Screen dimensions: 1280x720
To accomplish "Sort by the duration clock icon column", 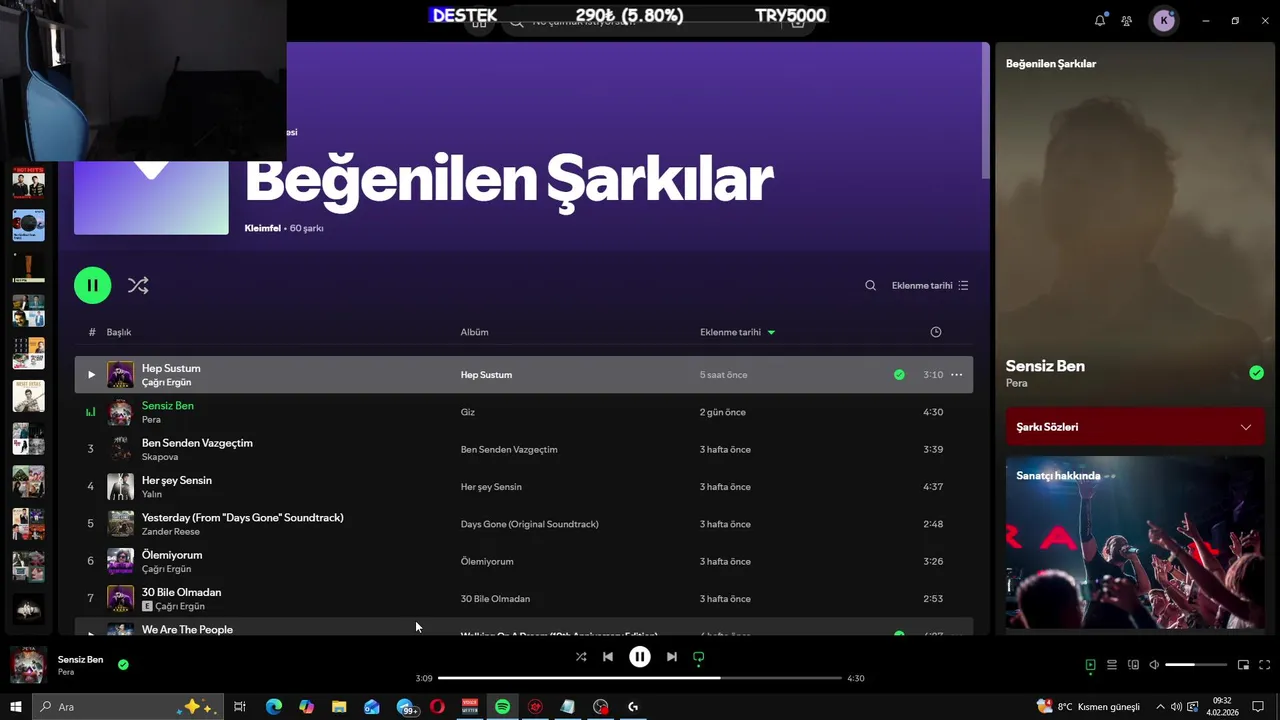I will pos(936,332).
